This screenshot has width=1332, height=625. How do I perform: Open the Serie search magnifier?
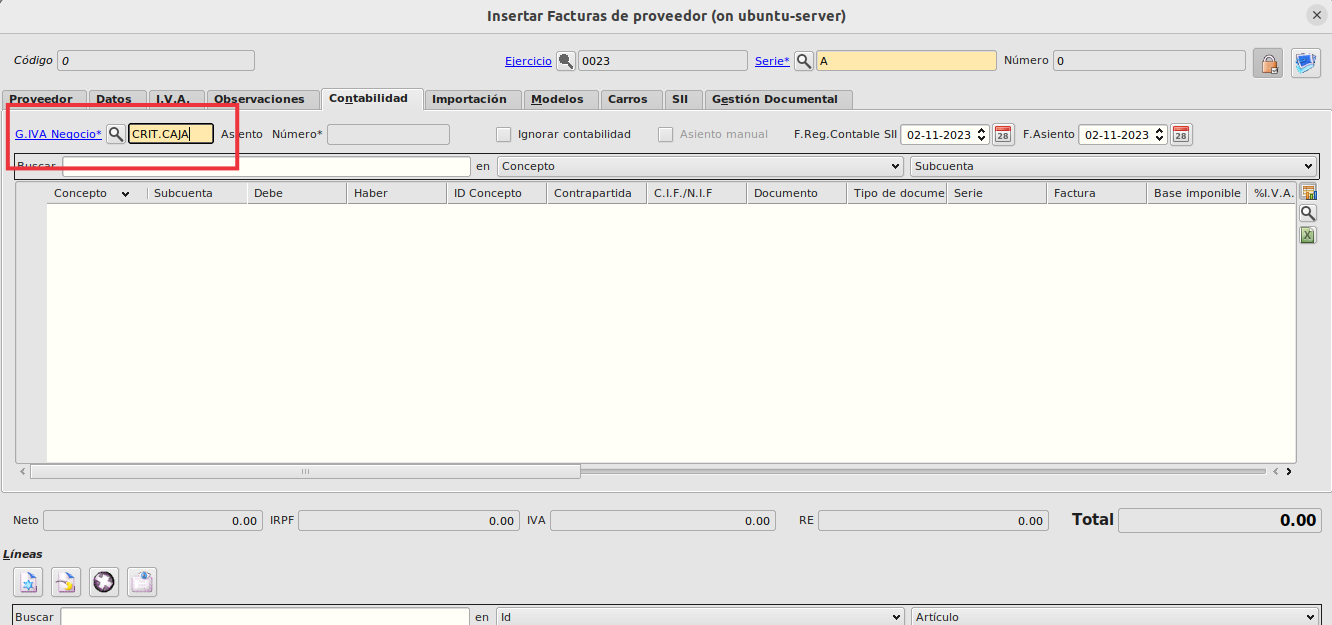[804, 61]
